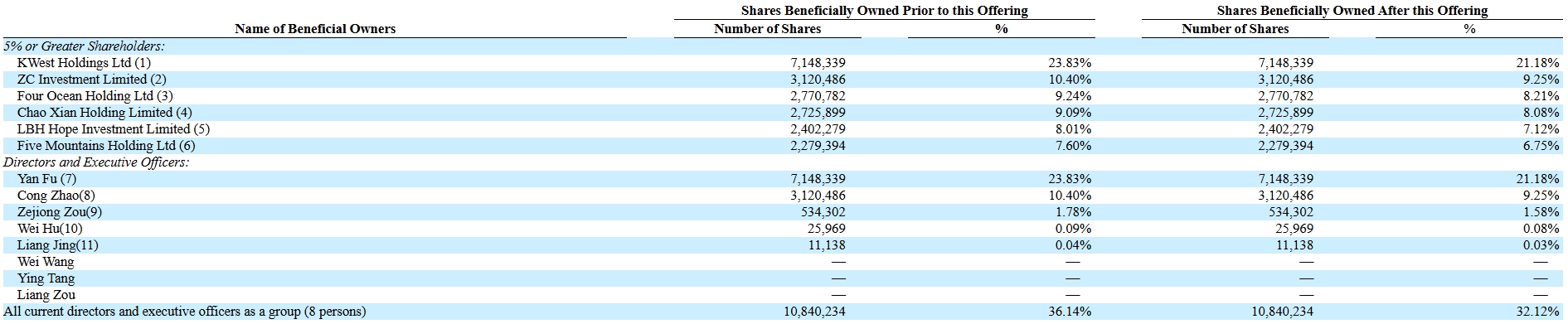Click the 5% or Greater Shareholders heading
Viewport: 1568px width, 324px height.
pyautogui.click(x=85, y=46)
